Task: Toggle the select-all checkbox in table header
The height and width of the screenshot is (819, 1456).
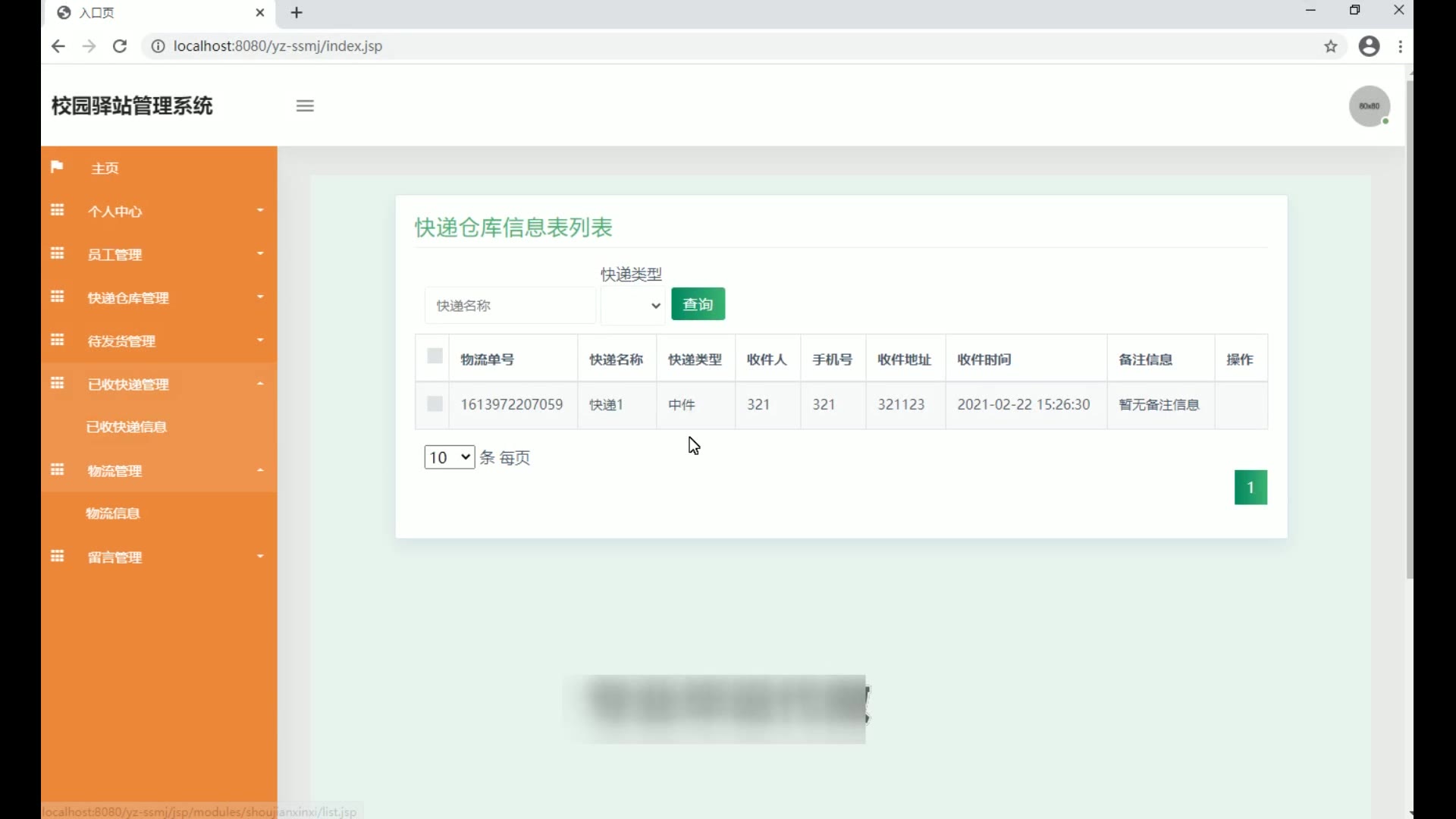Action: 435,356
